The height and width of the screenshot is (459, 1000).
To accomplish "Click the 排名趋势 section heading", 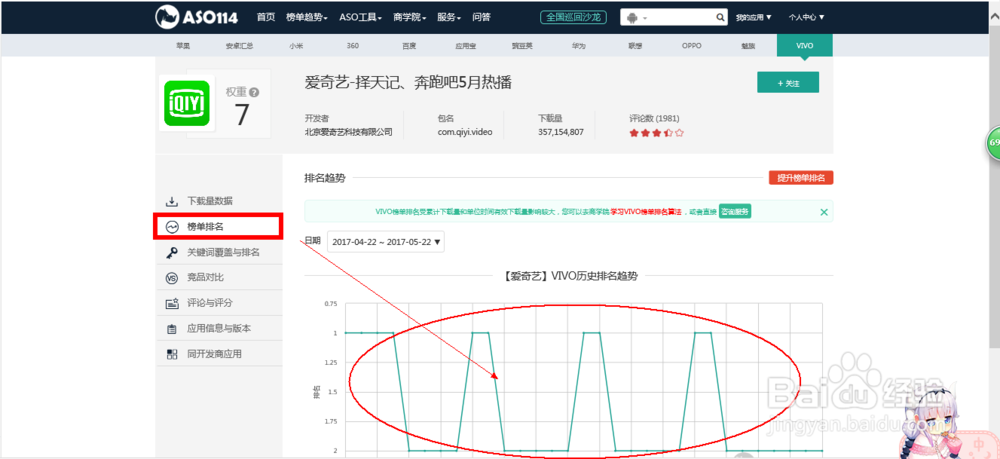I will 325,178.
